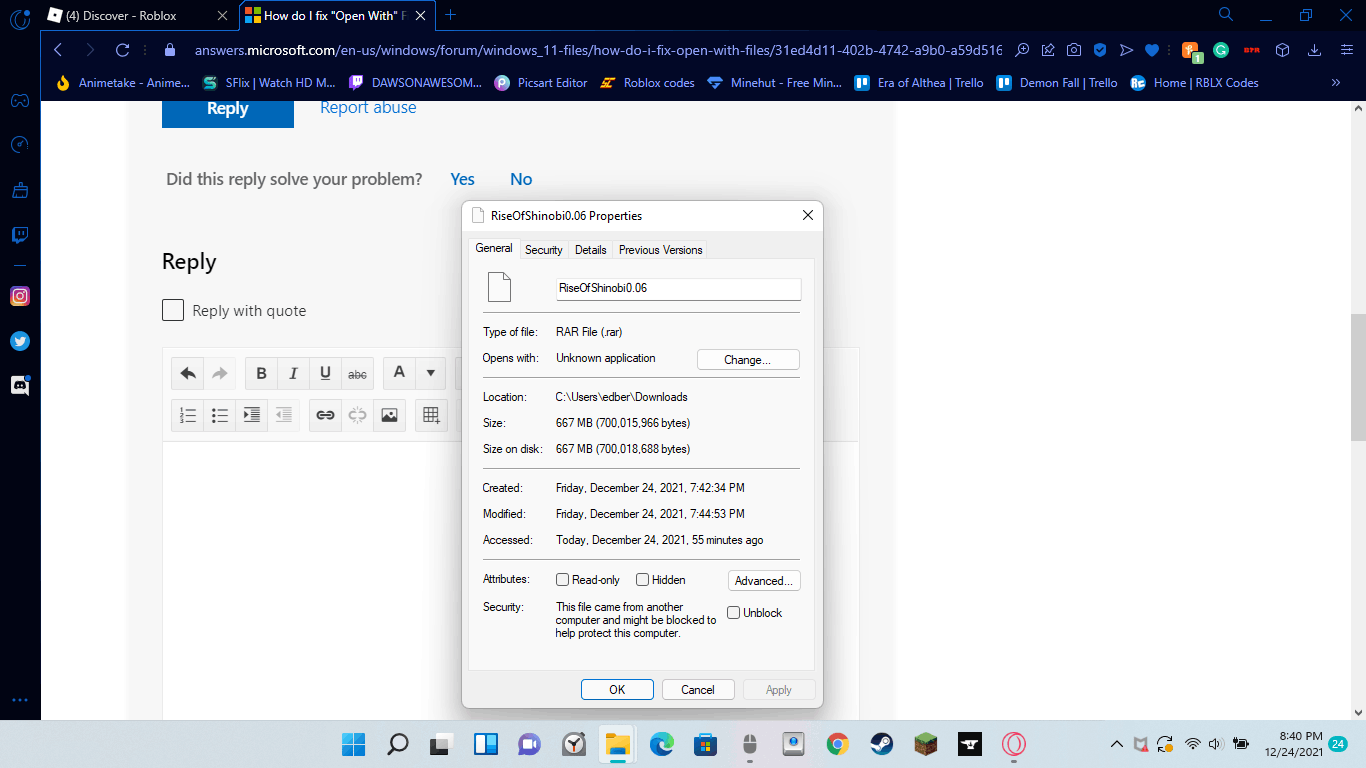The height and width of the screenshot is (768, 1366).
Task: Open the font color dropdown arrow
Action: point(430,374)
